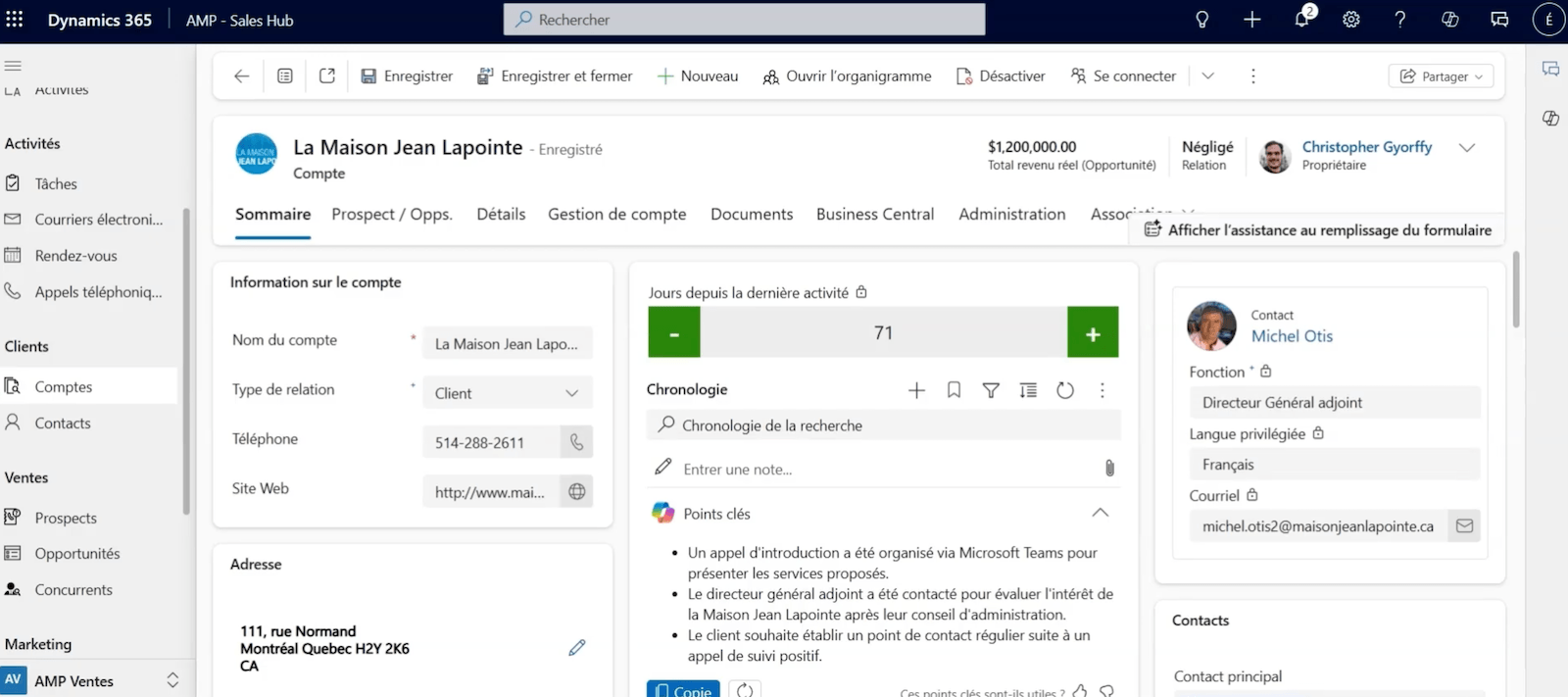
Task: Expand the header chevron next to owner
Action: 1467,148
